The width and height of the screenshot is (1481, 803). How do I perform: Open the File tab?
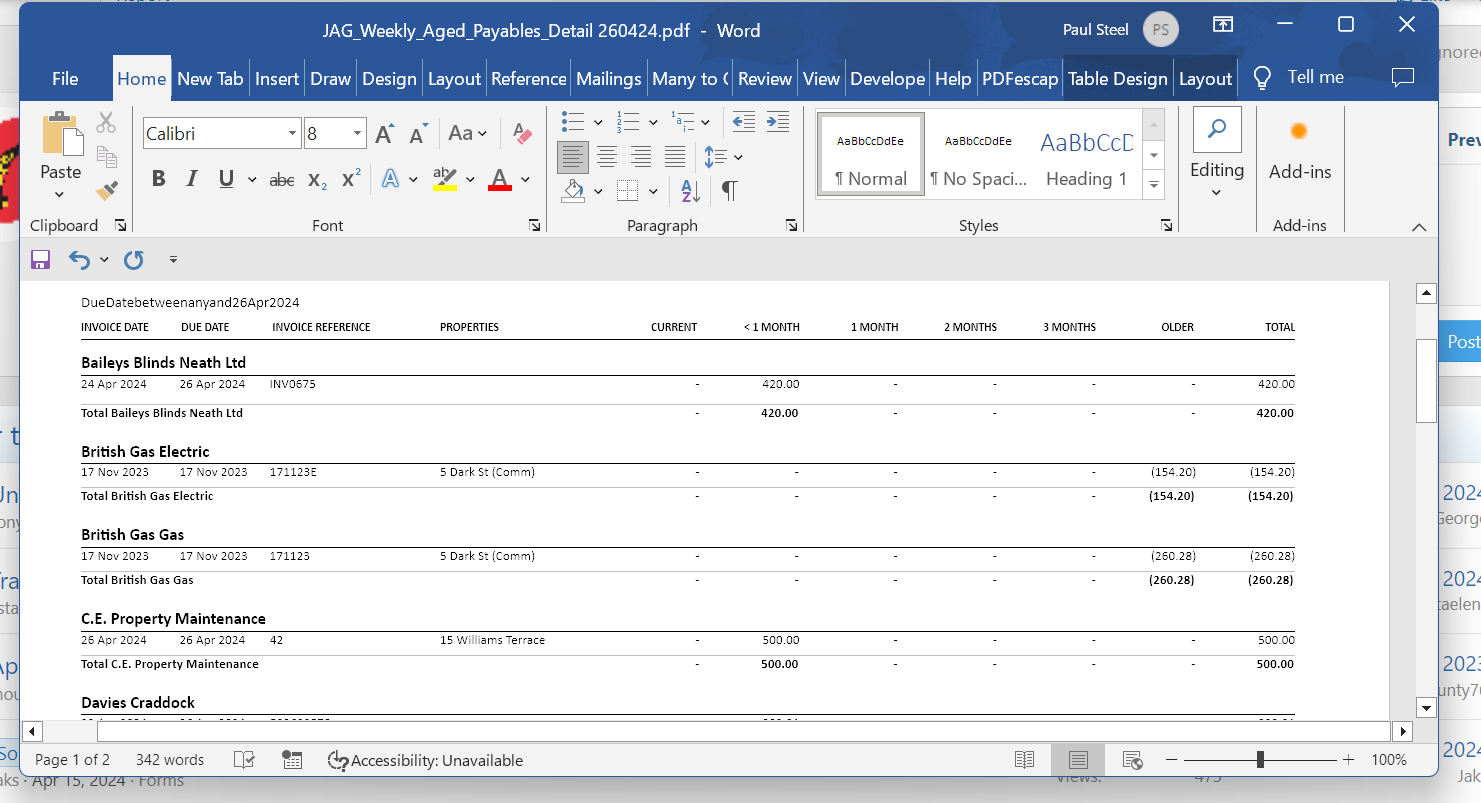coord(65,79)
